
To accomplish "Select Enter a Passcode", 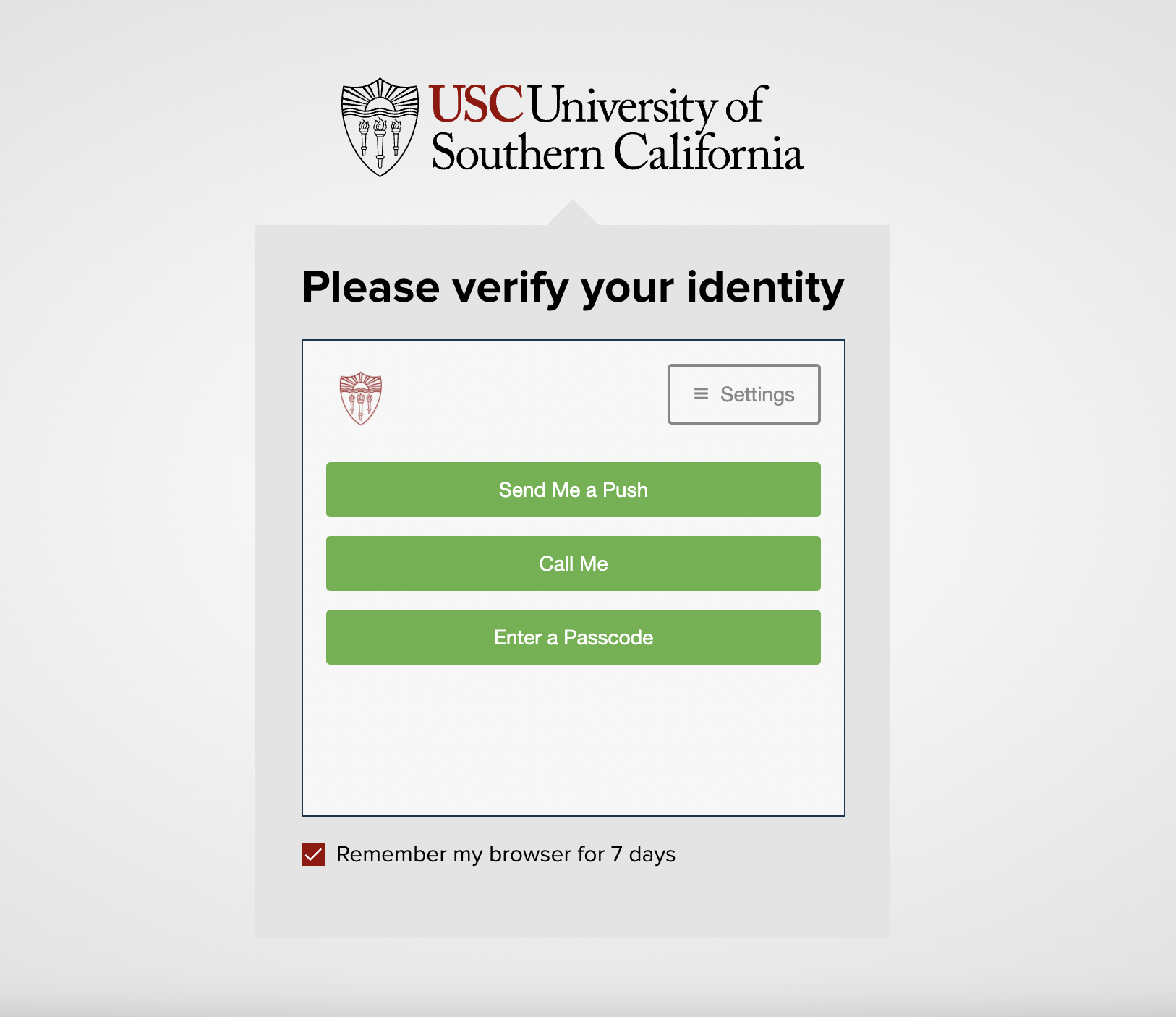I will click(x=573, y=637).
